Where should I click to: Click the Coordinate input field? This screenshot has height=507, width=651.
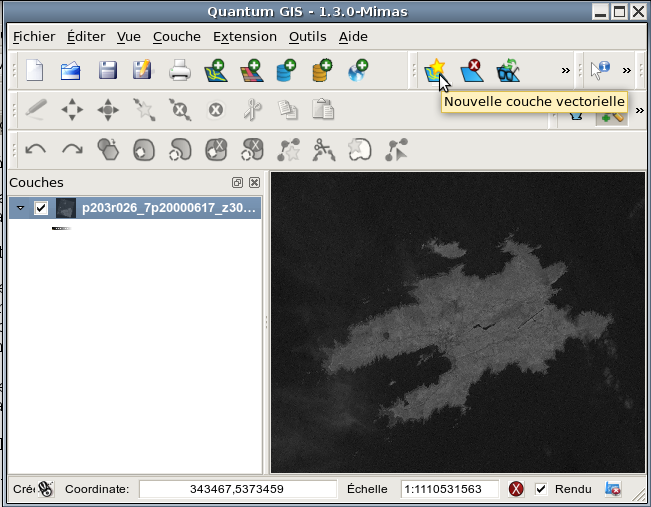[x=237, y=489]
